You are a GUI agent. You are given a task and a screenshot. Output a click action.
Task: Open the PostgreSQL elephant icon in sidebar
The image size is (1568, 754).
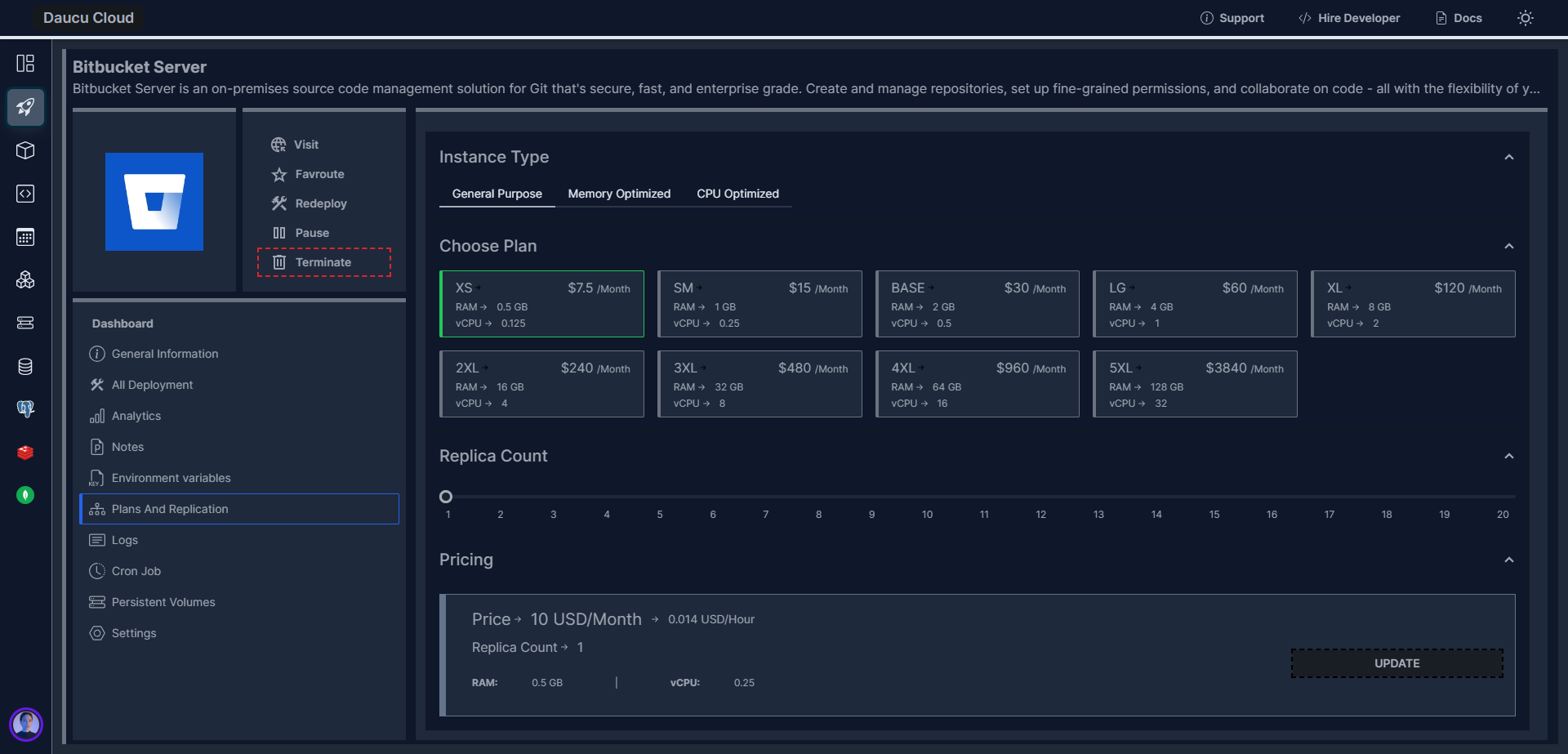[x=25, y=409]
